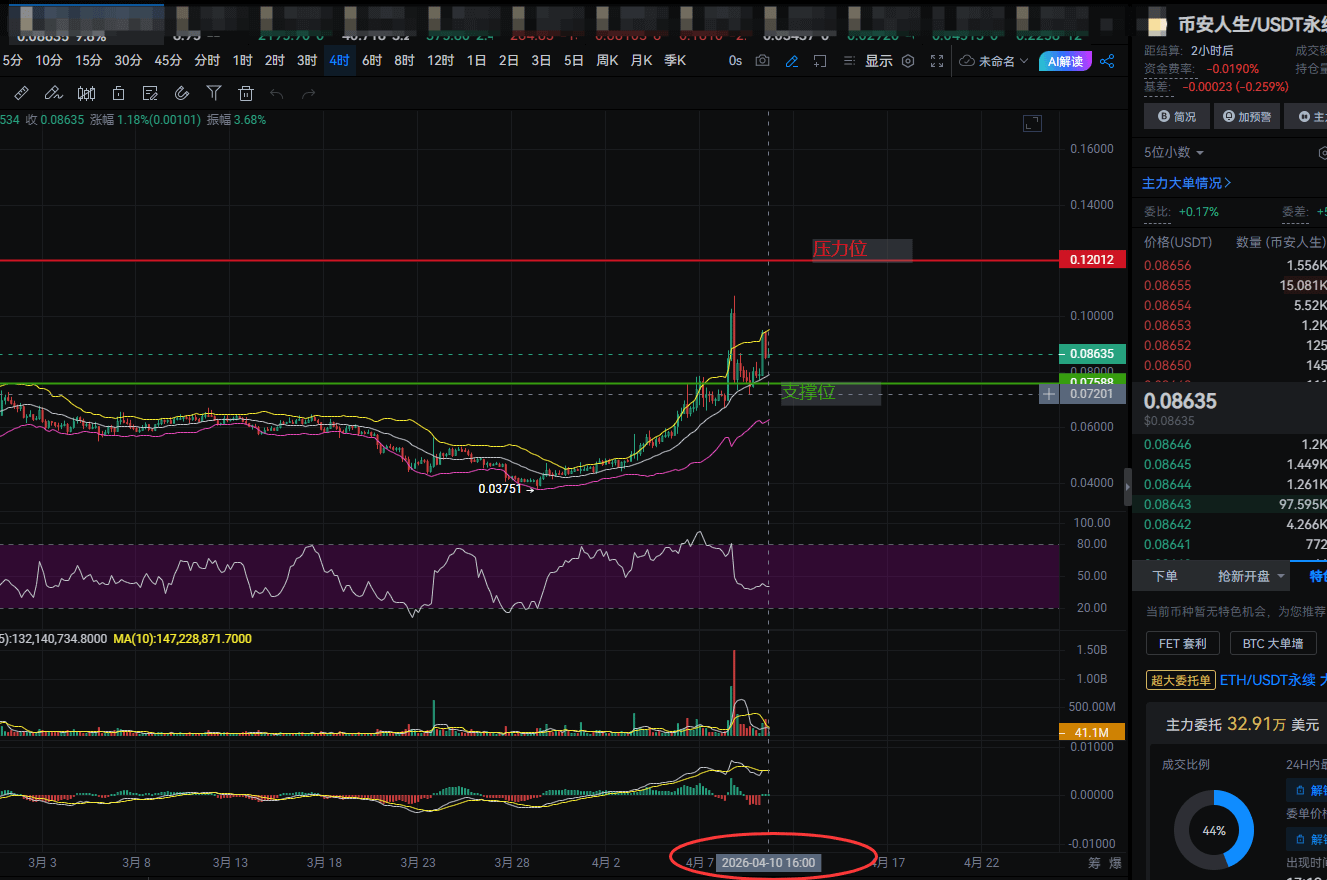
Task: Delete drawings with the trash icon
Action: click(246, 93)
